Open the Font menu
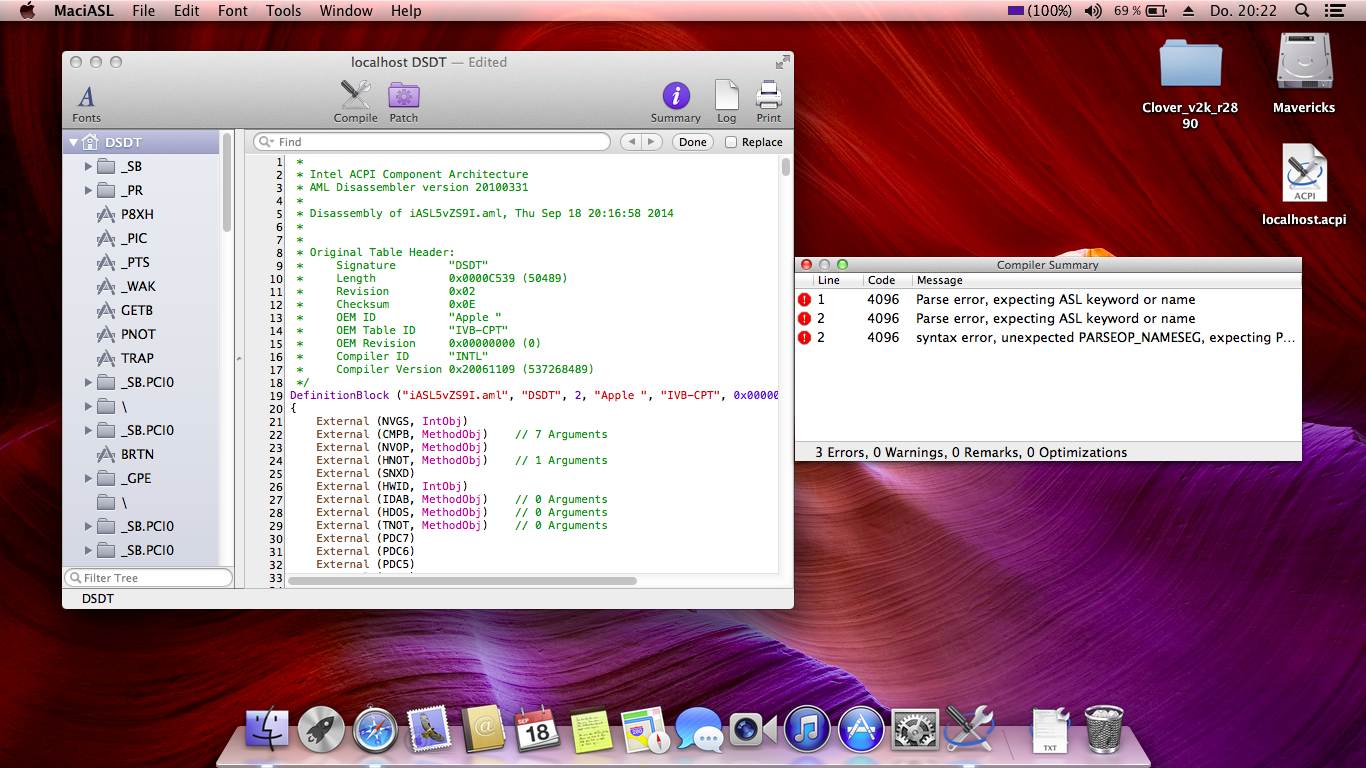The image size is (1366, 768). (232, 11)
